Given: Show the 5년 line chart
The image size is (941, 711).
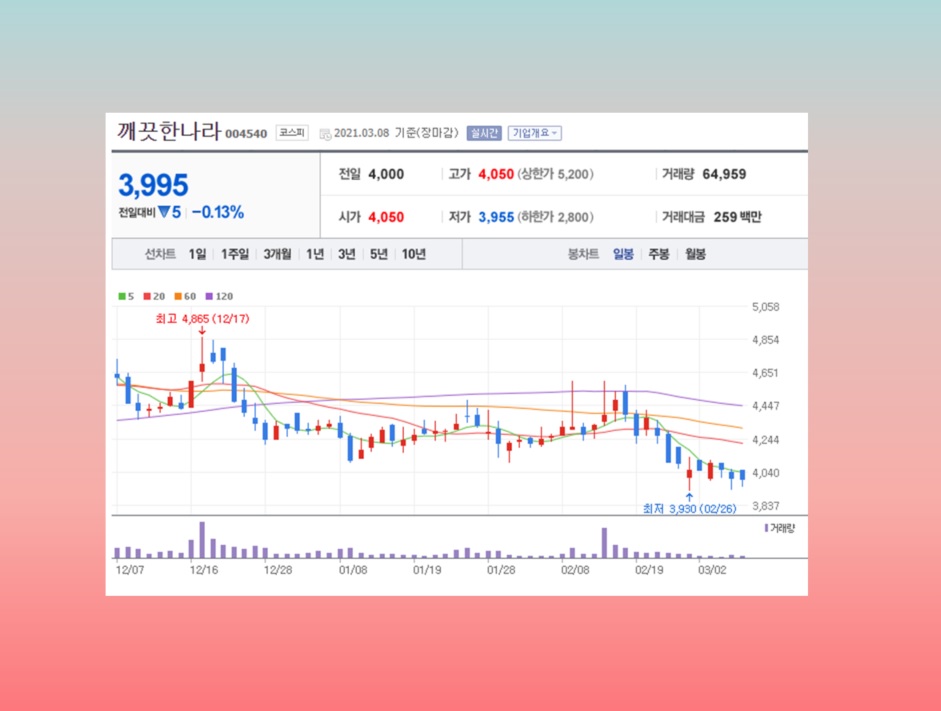Looking at the screenshot, I should 379,254.
